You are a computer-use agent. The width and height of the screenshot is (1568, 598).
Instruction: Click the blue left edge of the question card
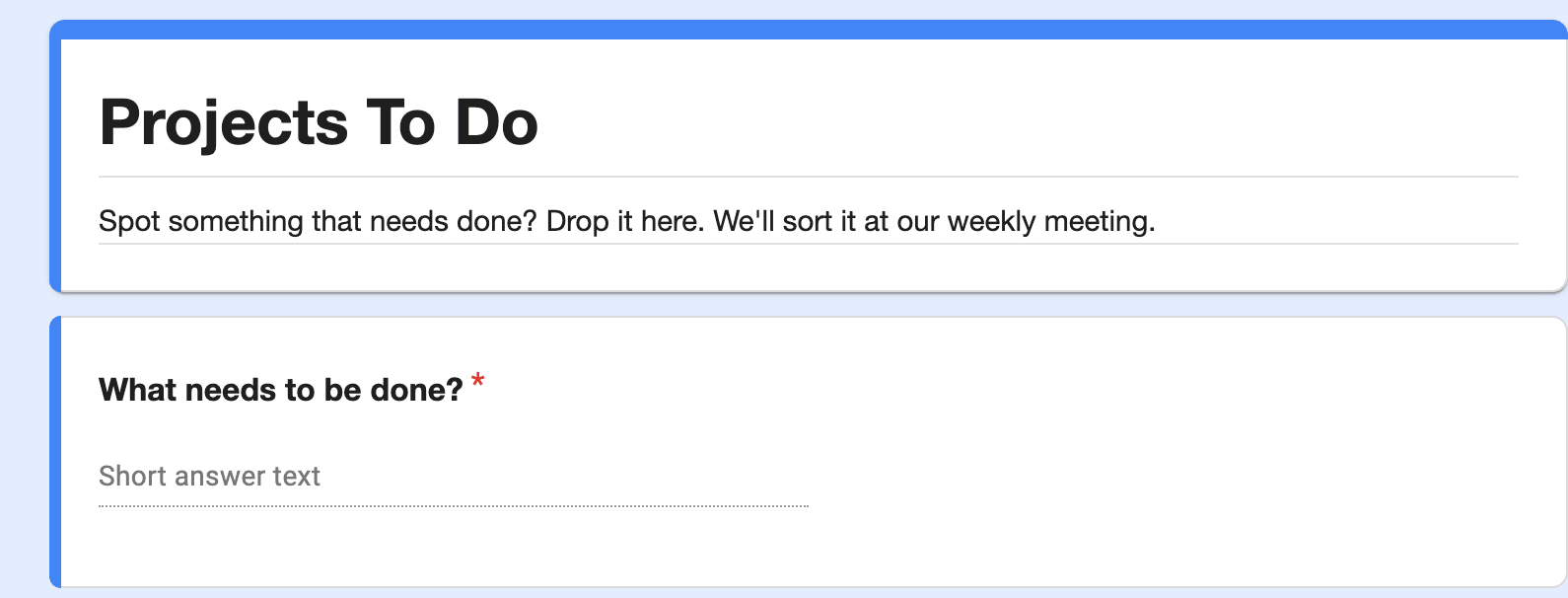tap(55, 452)
